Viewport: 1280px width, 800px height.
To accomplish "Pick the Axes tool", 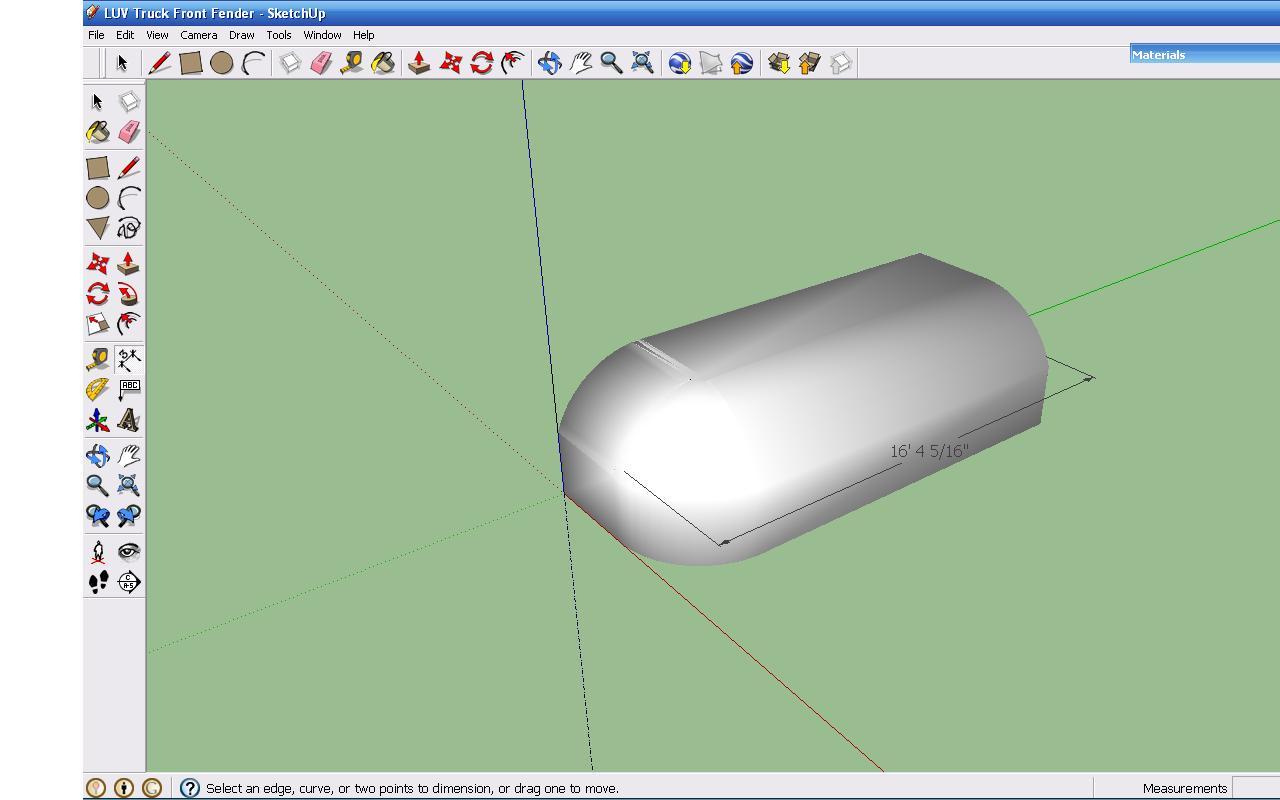I will click(x=97, y=421).
